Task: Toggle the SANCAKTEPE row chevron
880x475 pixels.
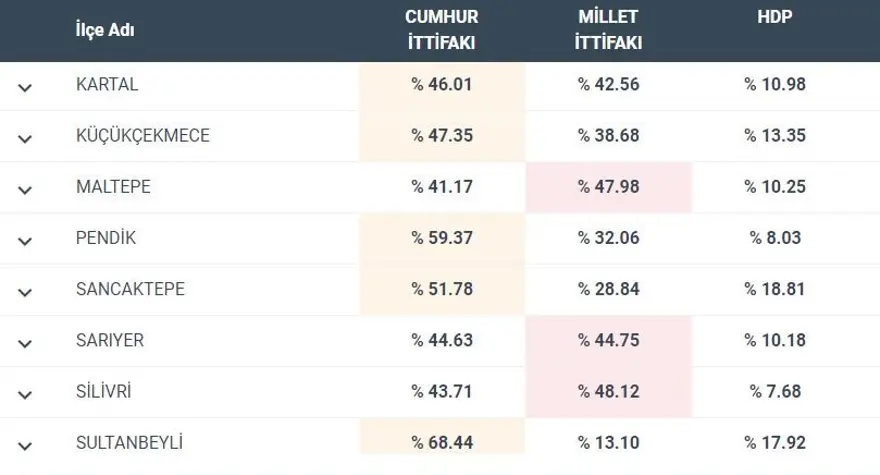Action: (25, 292)
